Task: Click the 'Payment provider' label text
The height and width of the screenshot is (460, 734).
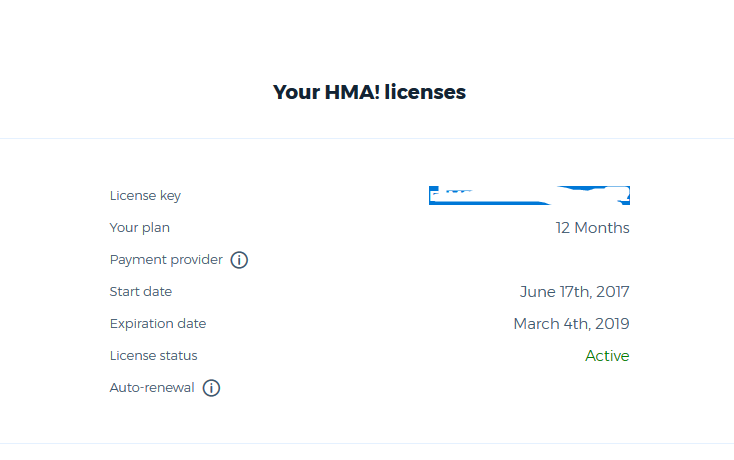Action: click(166, 260)
